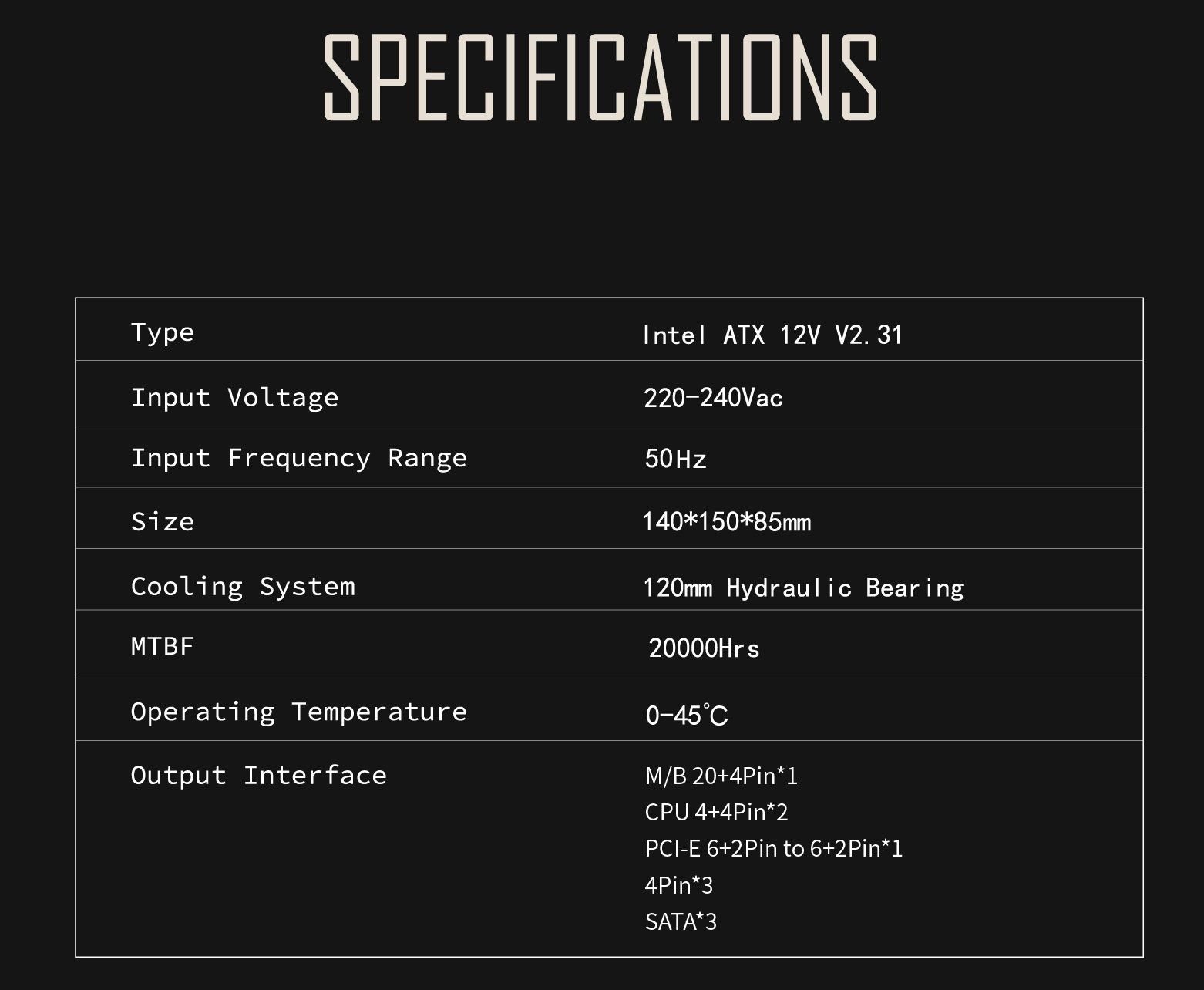Click the CPU 4+4Pin*2 entry
Screen dimensions: 1204x990
[x=716, y=812]
